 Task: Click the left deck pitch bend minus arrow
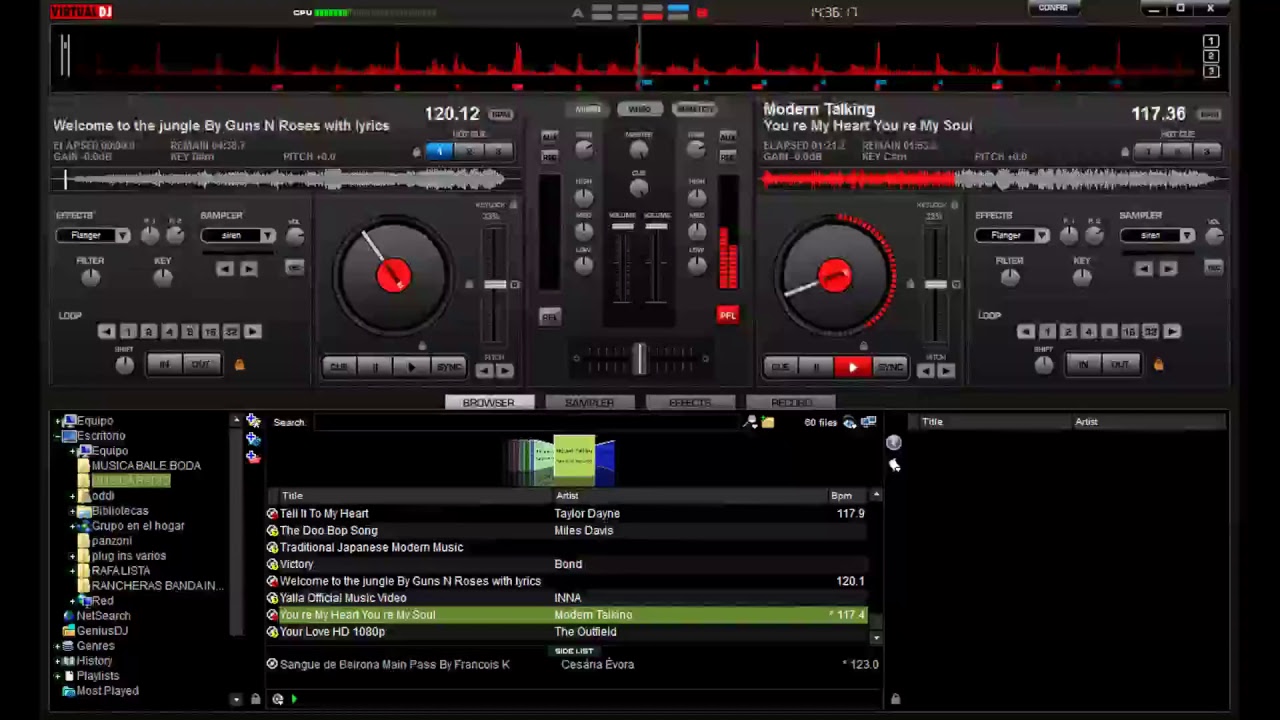coord(484,371)
